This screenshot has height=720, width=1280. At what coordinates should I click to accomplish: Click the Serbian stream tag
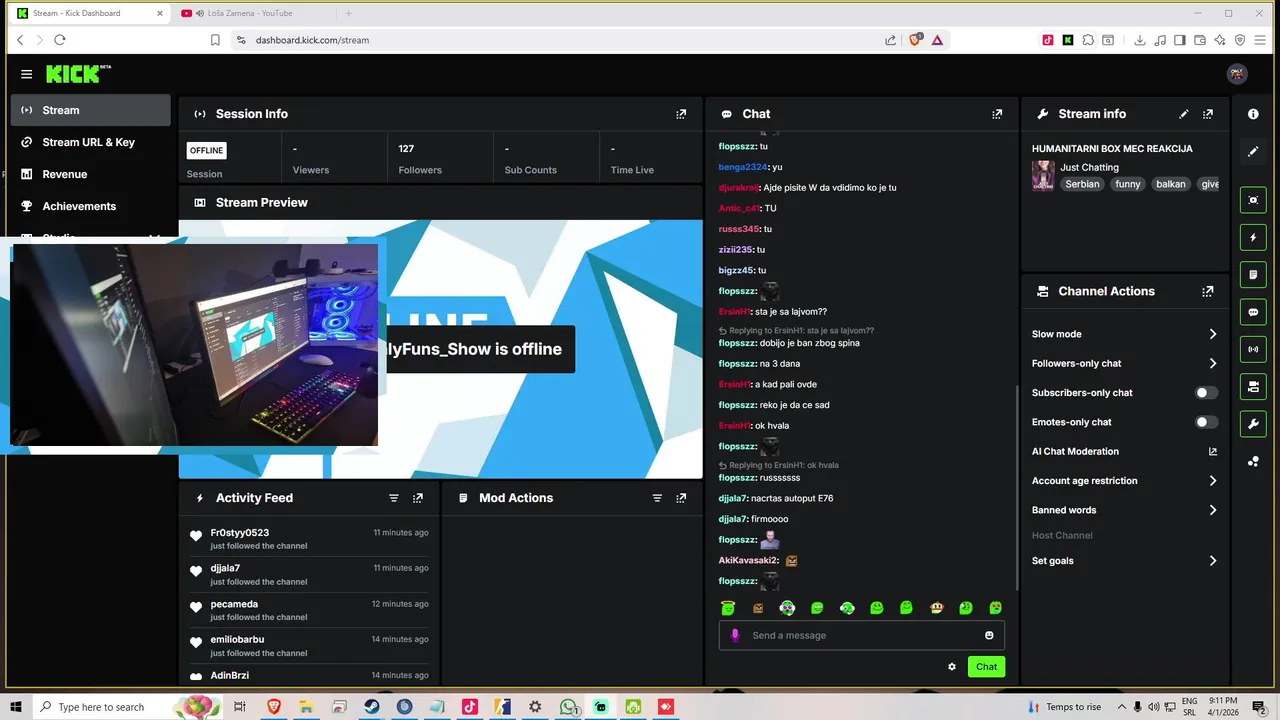[1082, 184]
